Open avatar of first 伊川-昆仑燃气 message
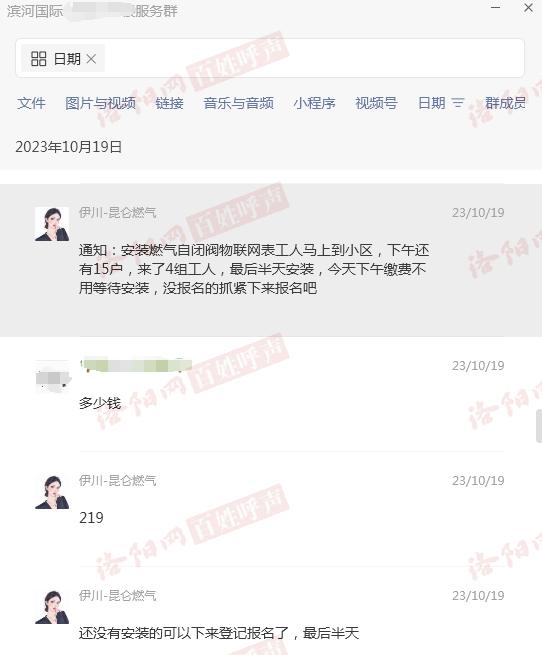This screenshot has height=655, width=542. click(52, 224)
